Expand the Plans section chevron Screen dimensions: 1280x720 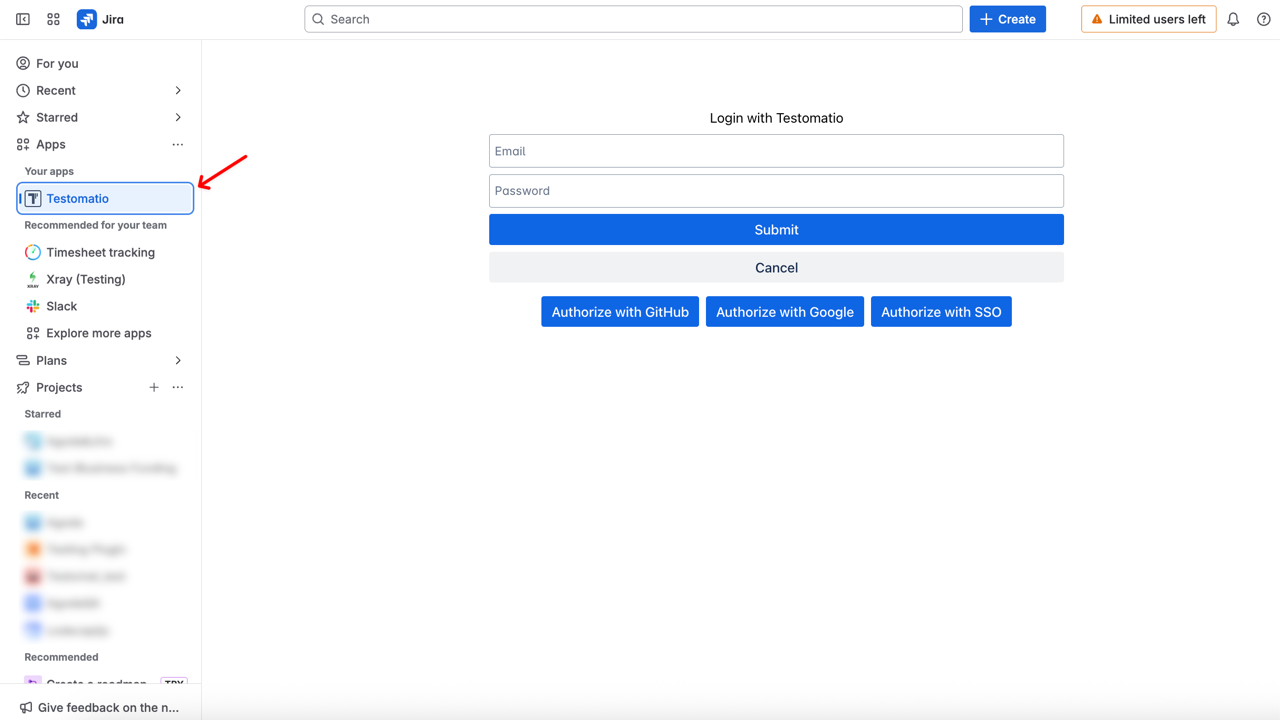click(x=178, y=360)
